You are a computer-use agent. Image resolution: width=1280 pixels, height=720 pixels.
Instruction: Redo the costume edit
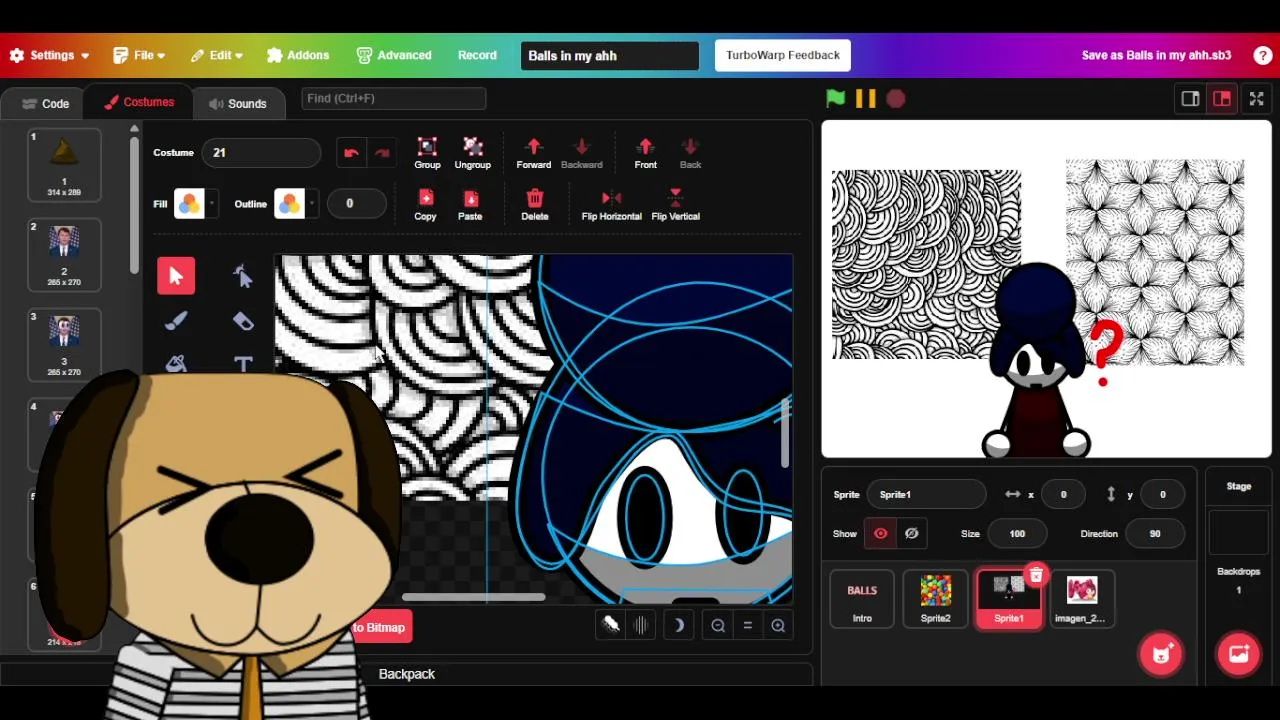pyautogui.click(x=382, y=153)
